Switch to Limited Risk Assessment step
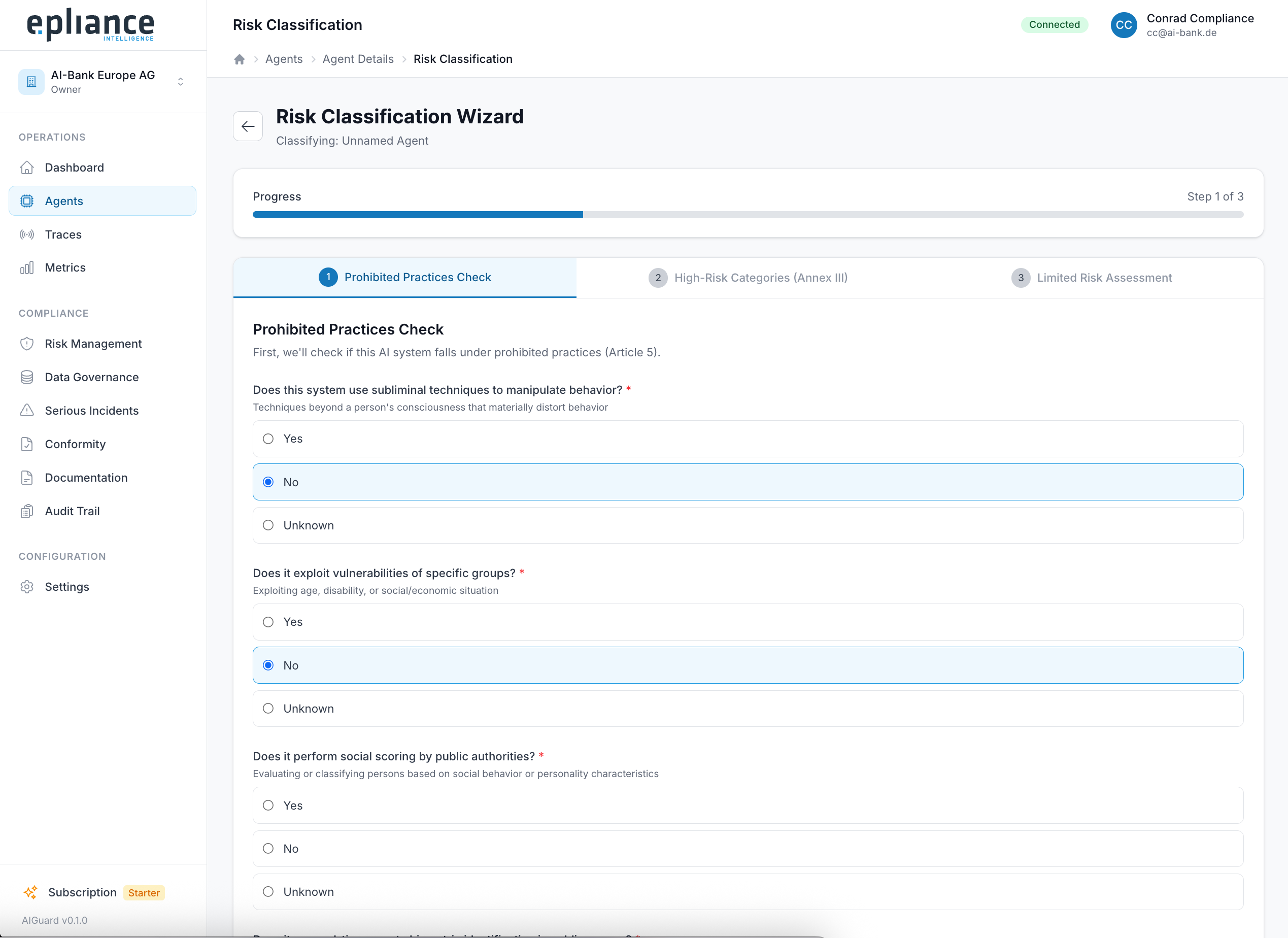The width and height of the screenshot is (1288, 938). (1091, 278)
